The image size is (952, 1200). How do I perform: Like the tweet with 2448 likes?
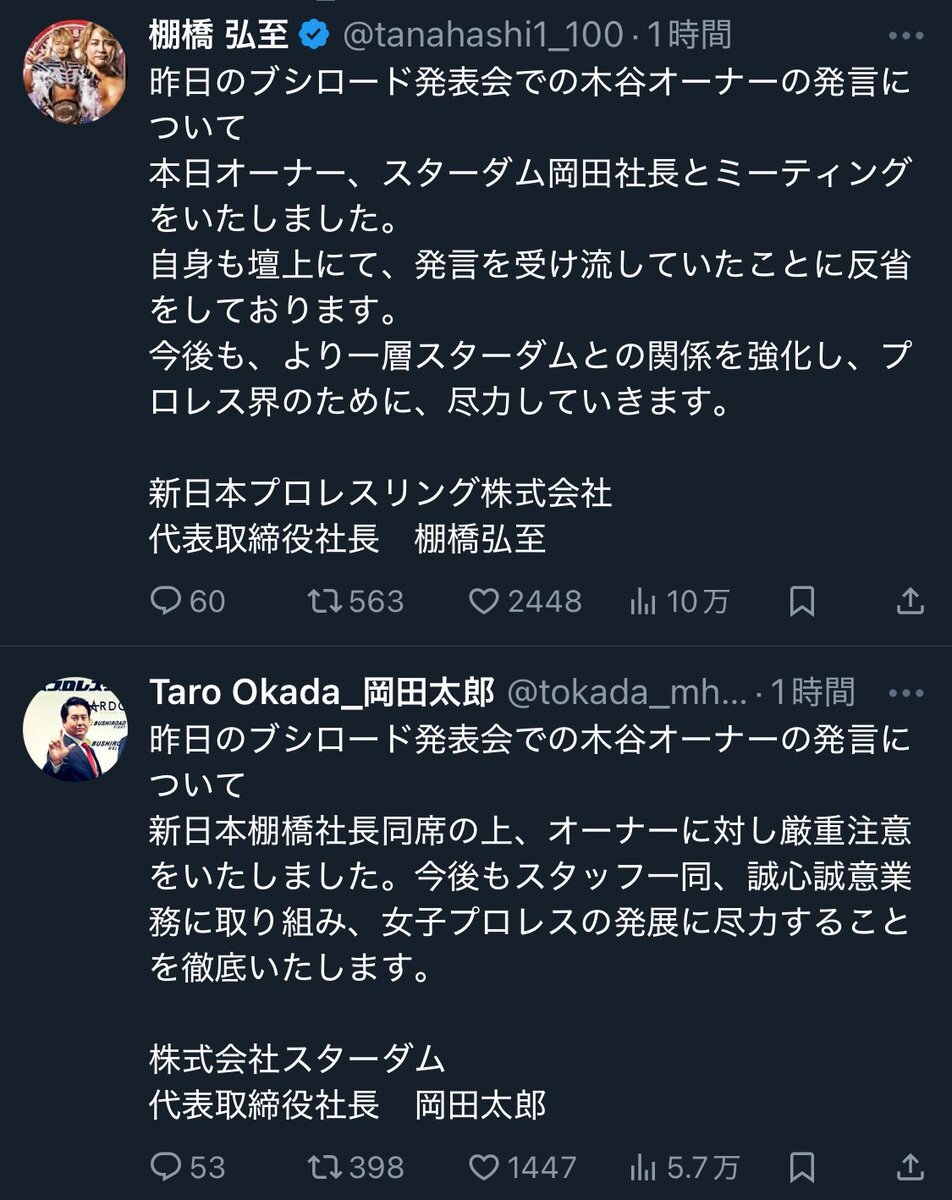(x=484, y=600)
